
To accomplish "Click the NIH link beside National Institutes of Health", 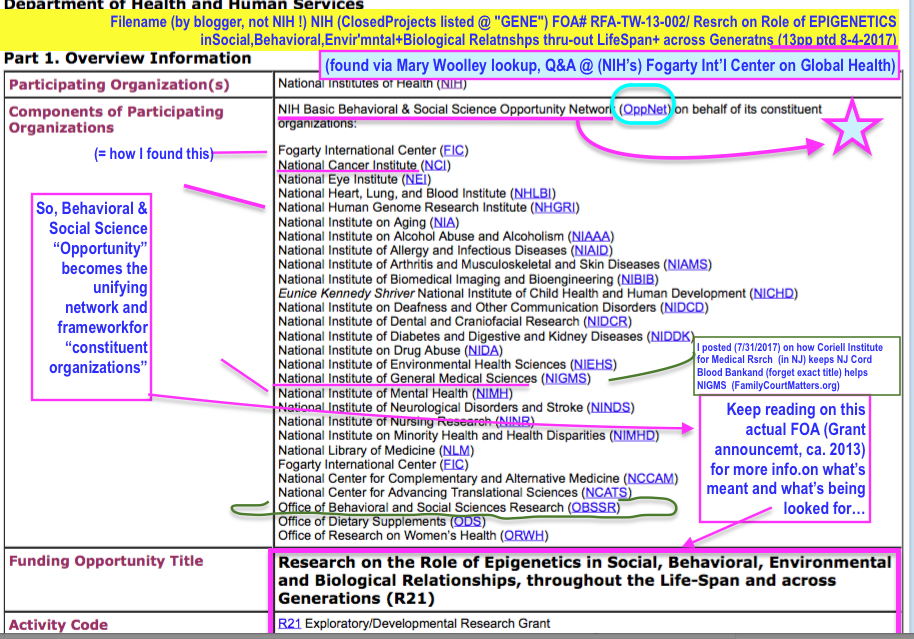I will click(451, 83).
